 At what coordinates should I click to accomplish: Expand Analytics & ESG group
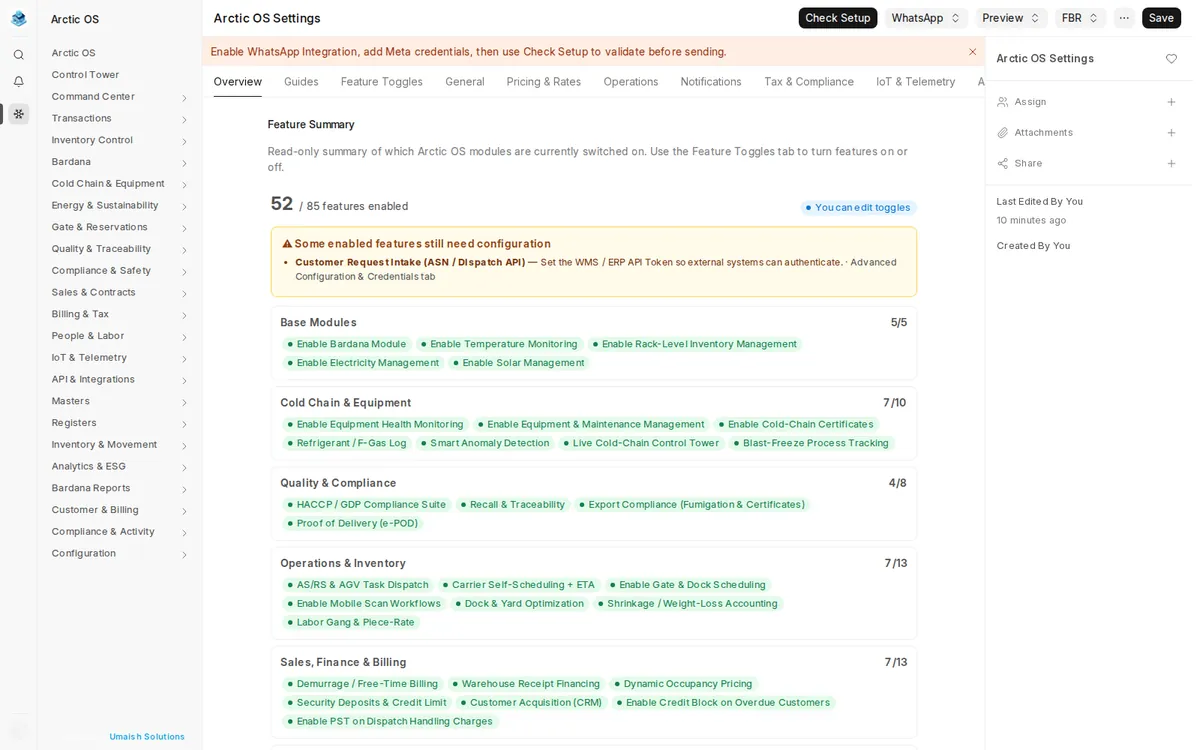184,468
